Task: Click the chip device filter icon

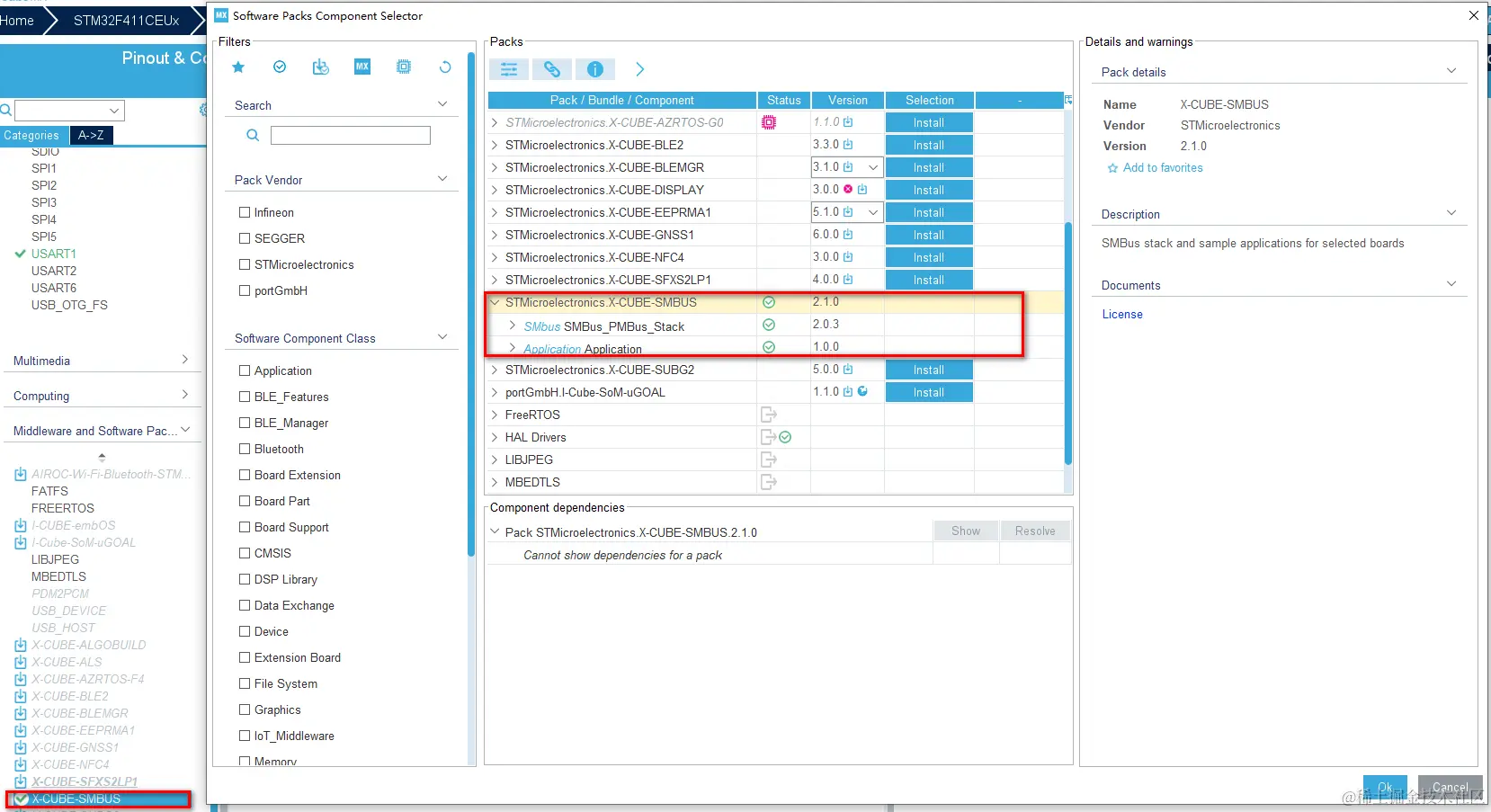Action: 404,67
